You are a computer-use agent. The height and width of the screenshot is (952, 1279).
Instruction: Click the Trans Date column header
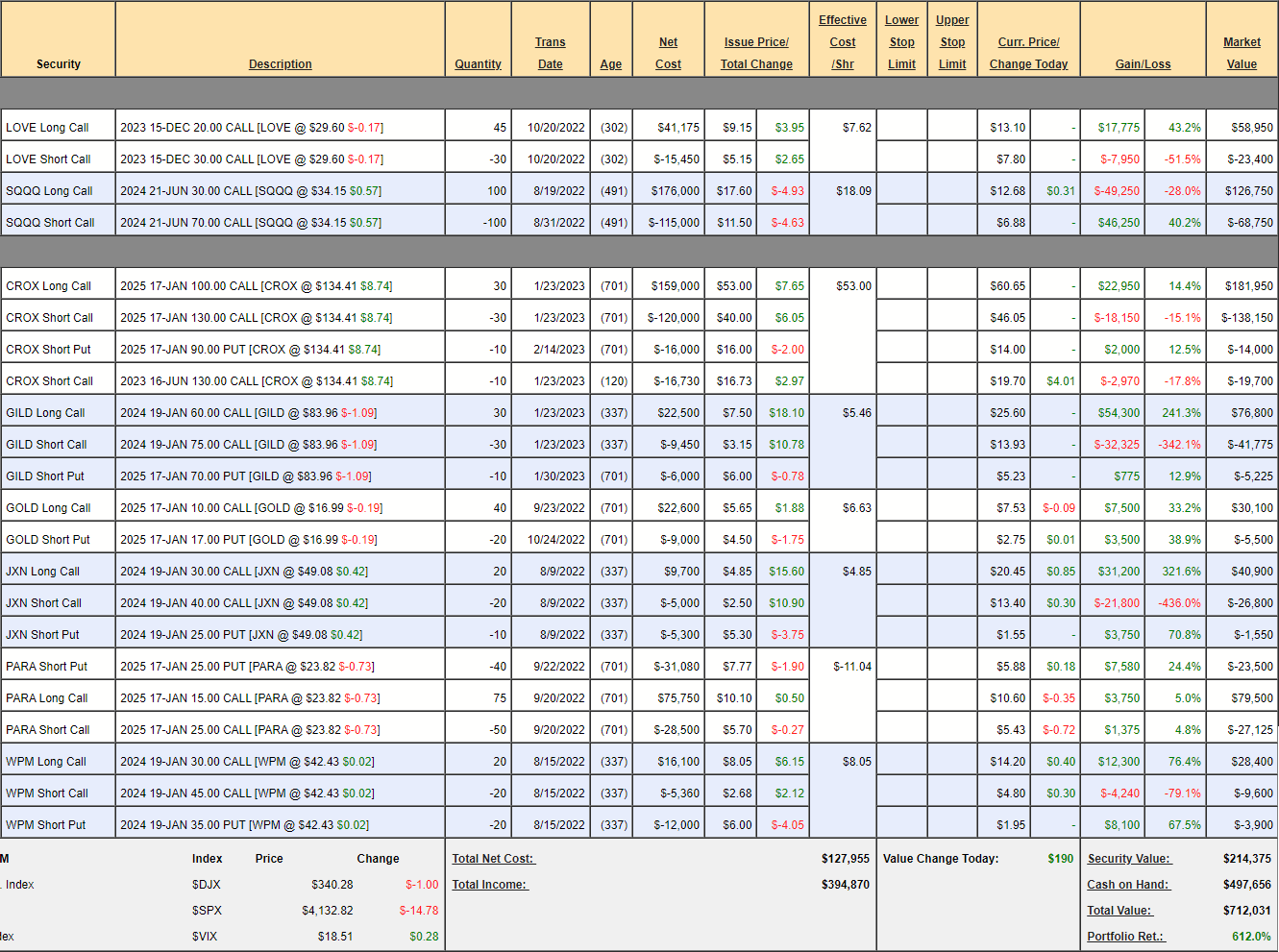(x=550, y=53)
